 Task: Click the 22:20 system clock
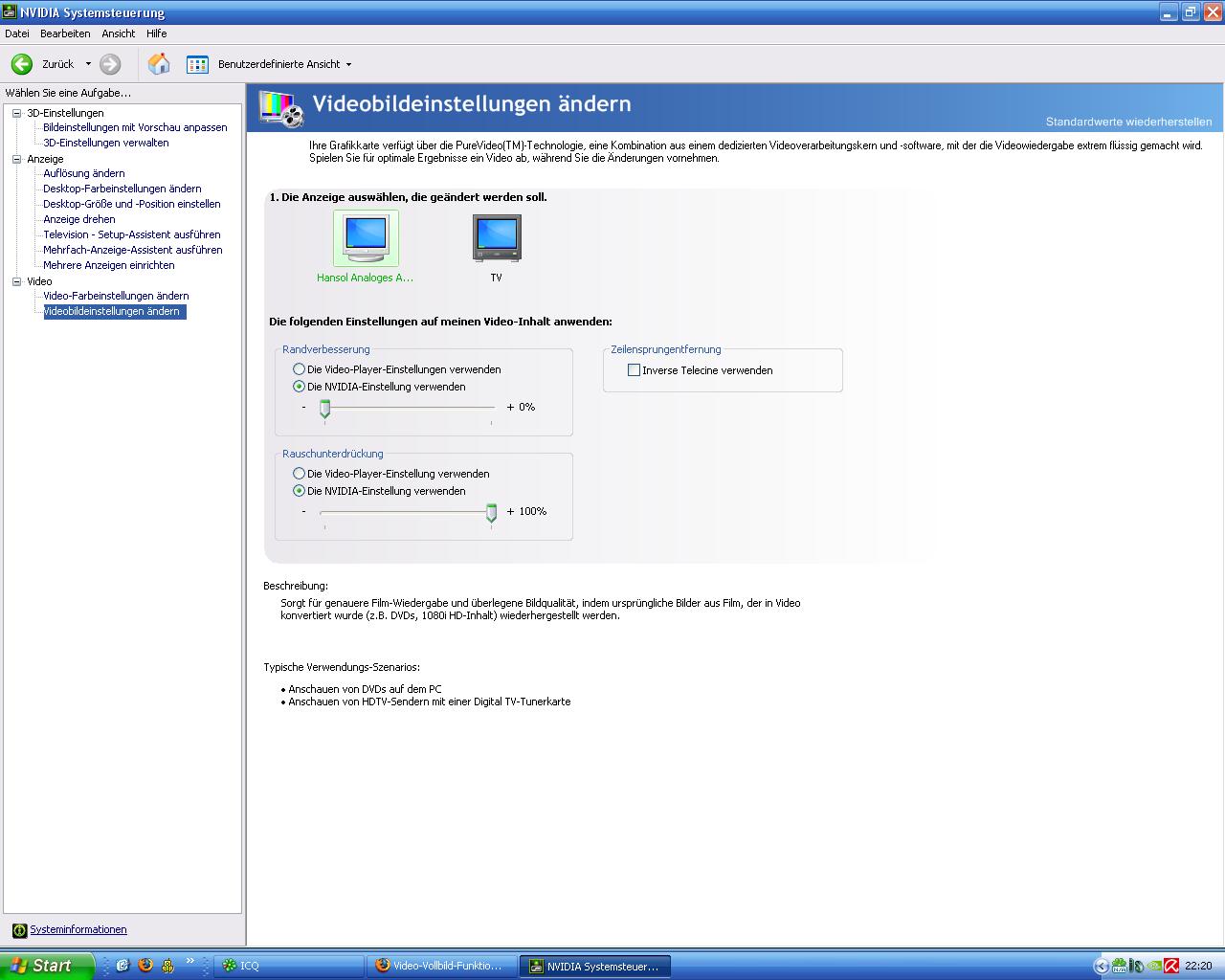coord(1198,967)
